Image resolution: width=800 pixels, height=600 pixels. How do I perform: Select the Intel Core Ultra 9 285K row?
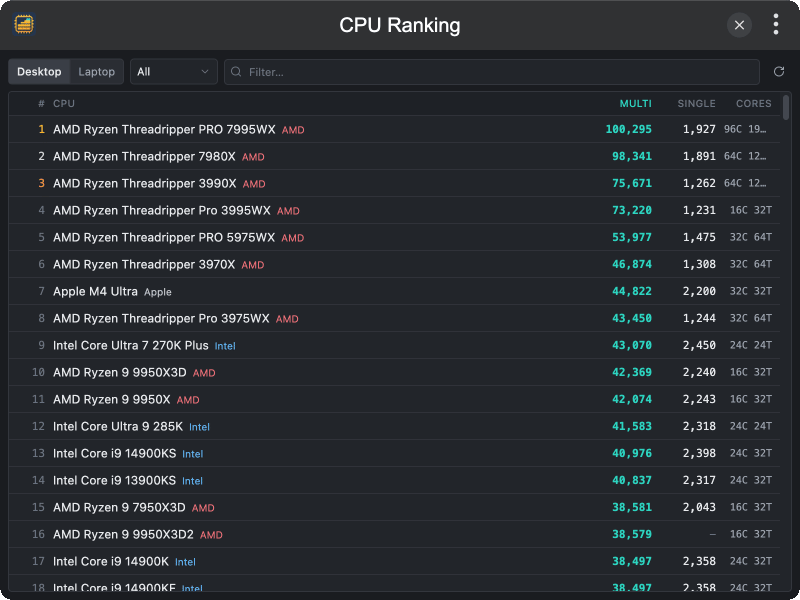coord(394,427)
